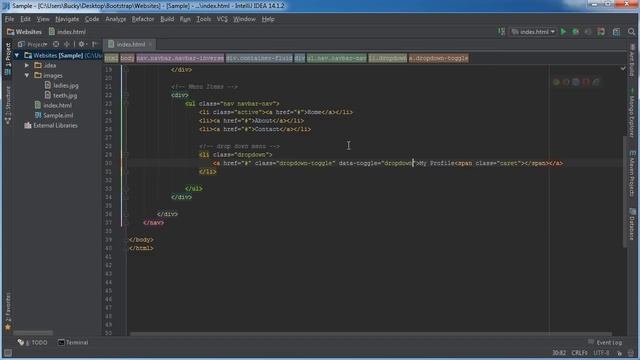
Task: Click the lock icon in status bar
Action: click(620, 353)
